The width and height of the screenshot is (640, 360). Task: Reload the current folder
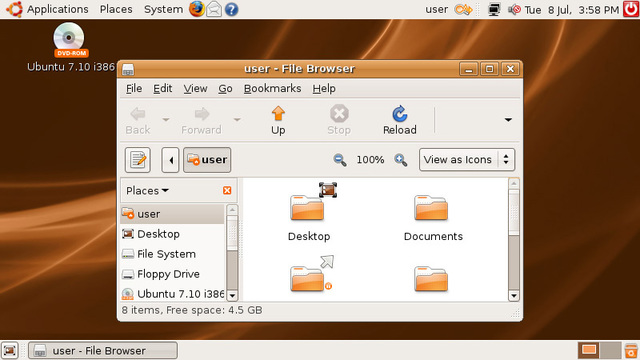point(400,120)
